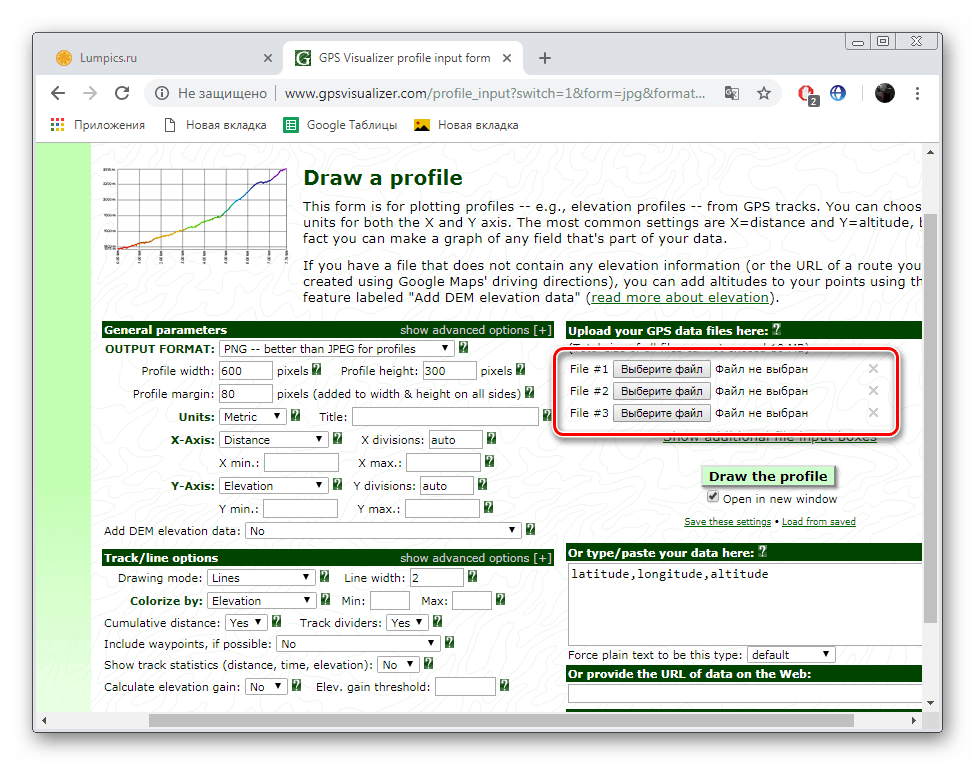
Task: Open the Google Таблицы bookmark
Action: (x=340, y=125)
